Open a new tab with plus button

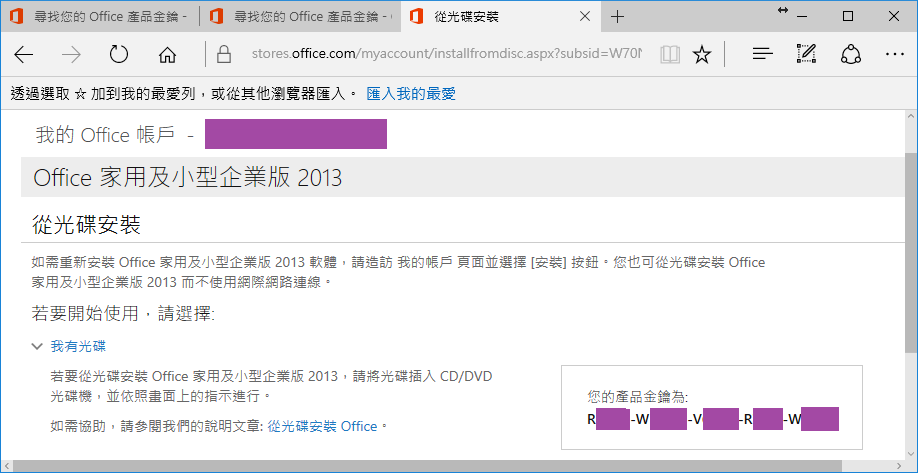pyautogui.click(x=617, y=17)
